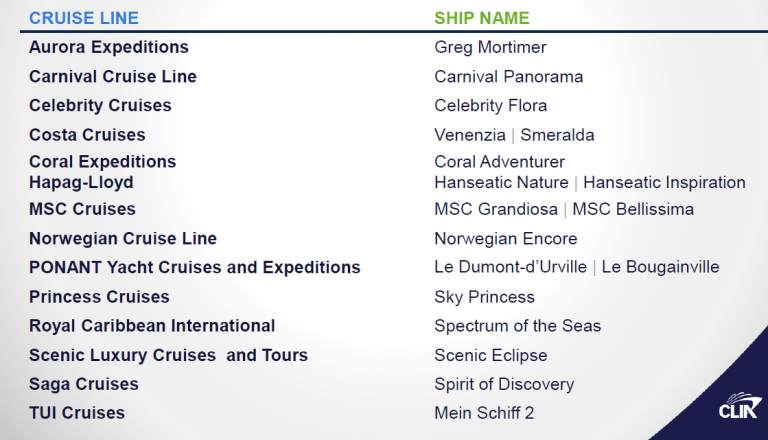Click the Carnival Panorama ship name
Viewport: 768px width, 440px height.
pos(508,76)
